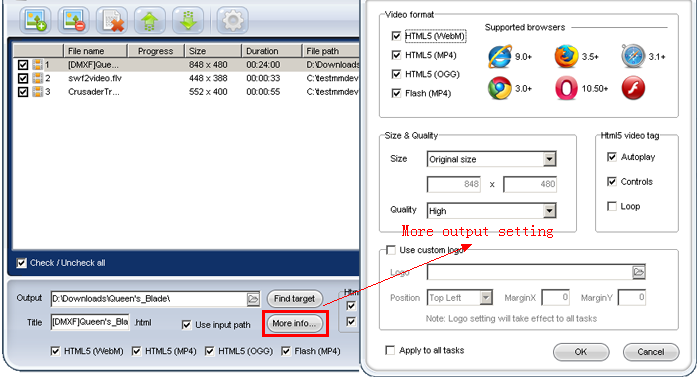Uncheck the CrusaderTr... row checkbox

(23, 92)
